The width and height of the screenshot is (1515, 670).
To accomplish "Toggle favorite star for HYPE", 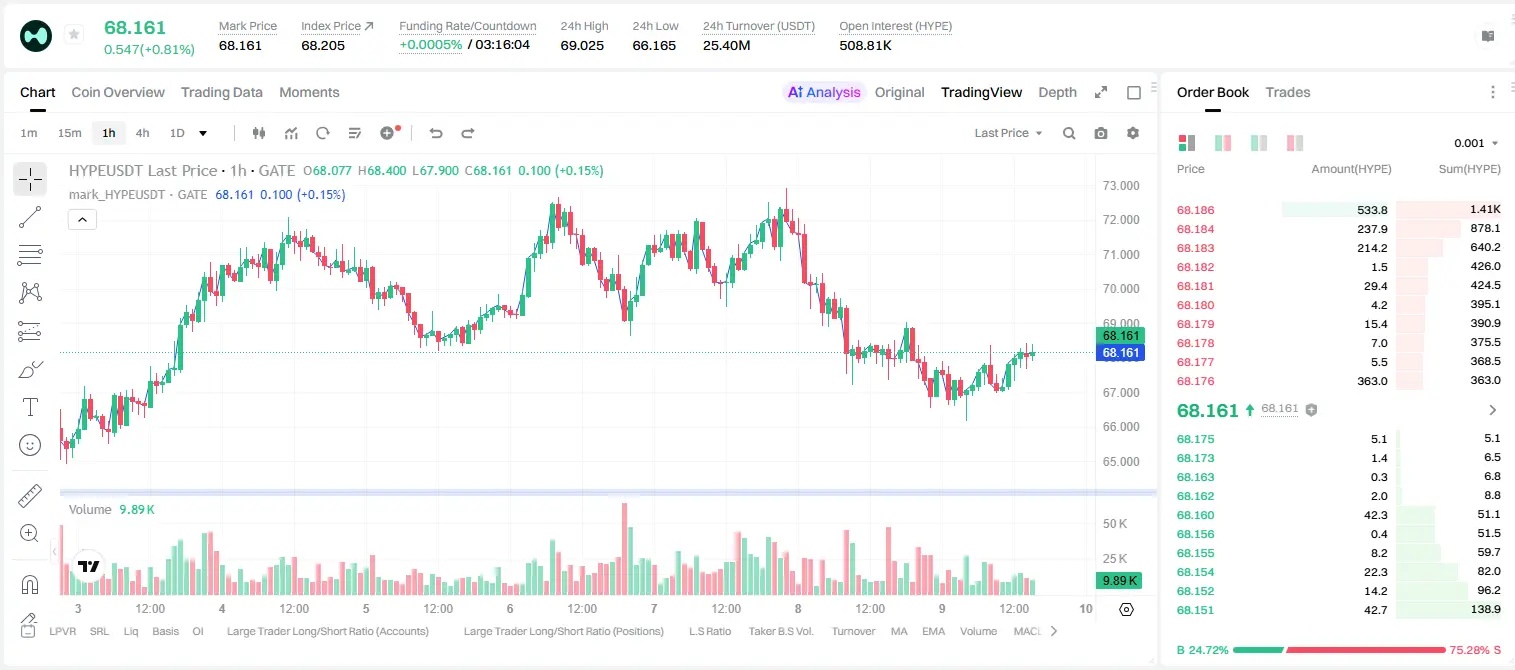I will (x=74, y=35).
